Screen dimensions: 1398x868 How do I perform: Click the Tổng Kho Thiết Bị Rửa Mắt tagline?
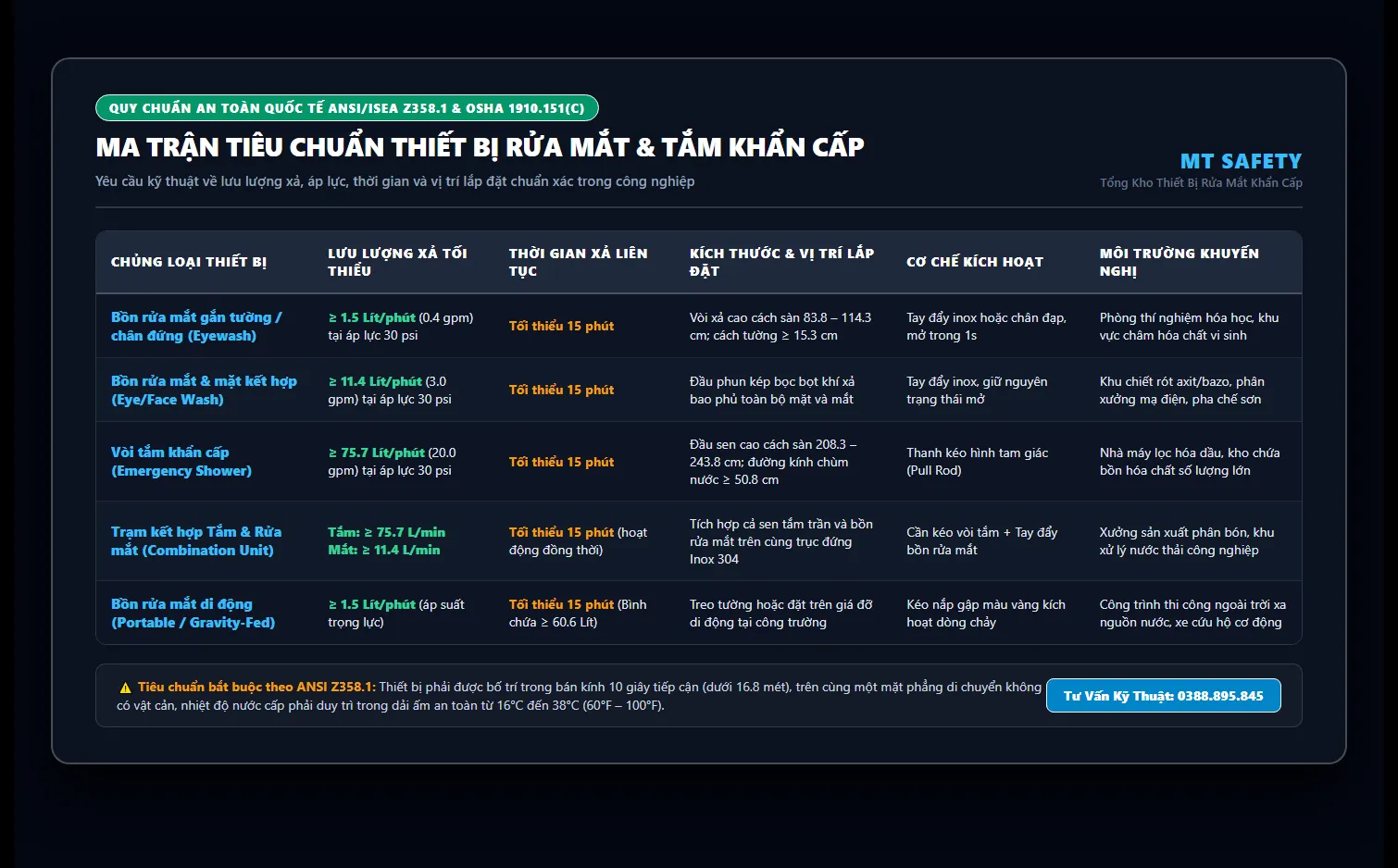1201,182
